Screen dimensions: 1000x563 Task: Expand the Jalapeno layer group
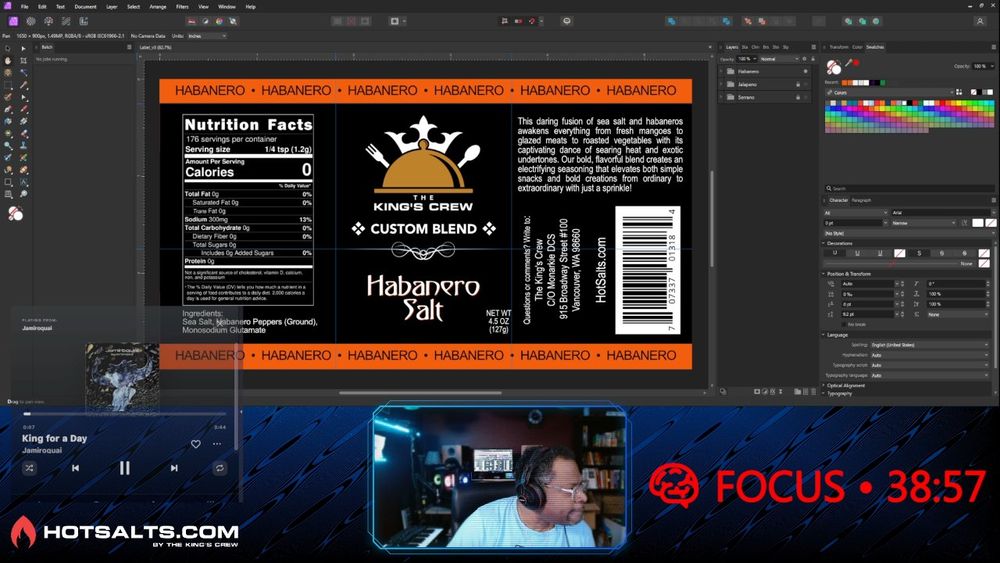[722, 84]
